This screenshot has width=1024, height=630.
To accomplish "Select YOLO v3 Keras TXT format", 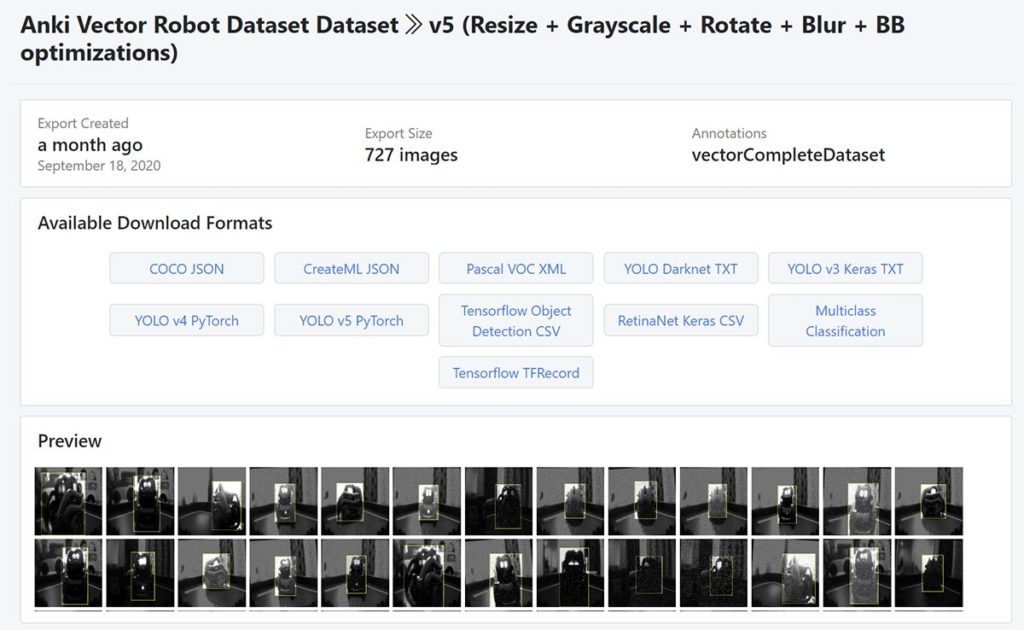I will (x=845, y=268).
